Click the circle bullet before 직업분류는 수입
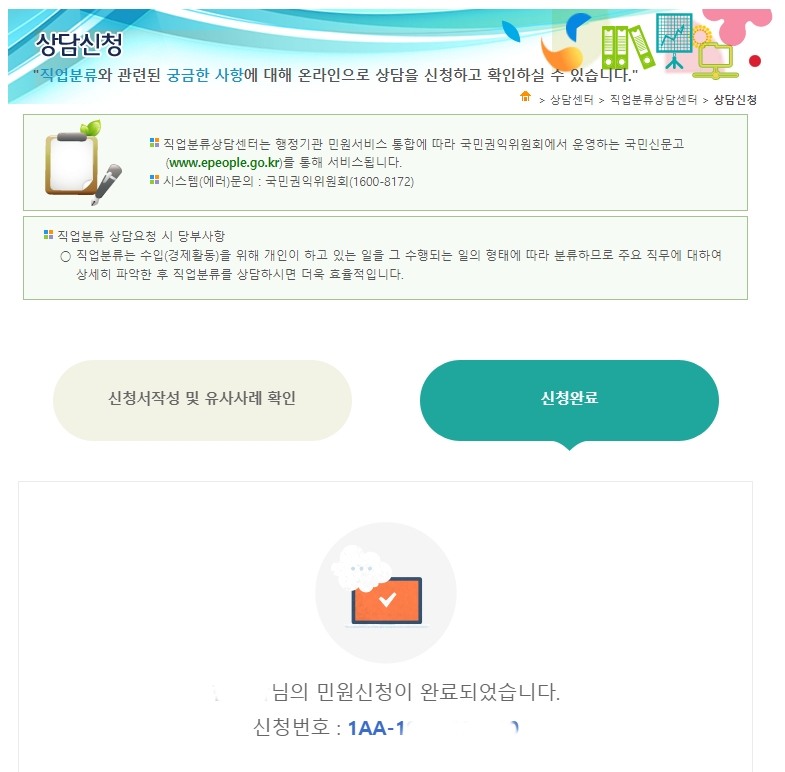Screen dimensions: 785x772 [65, 256]
